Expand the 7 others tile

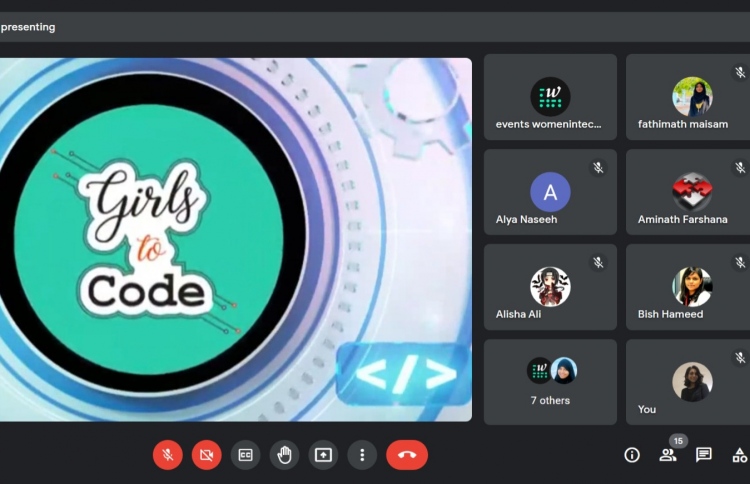click(x=550, y=382)
